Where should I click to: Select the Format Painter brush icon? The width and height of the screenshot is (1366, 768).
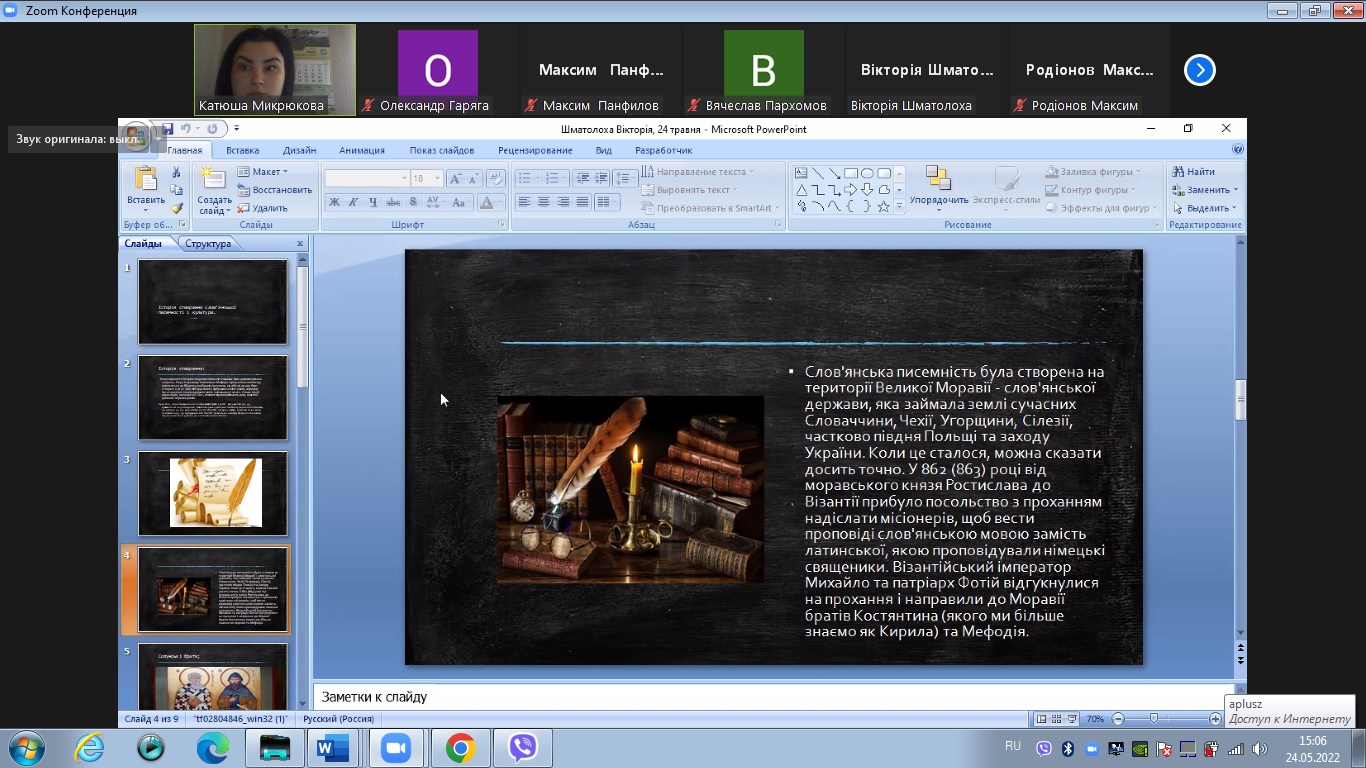tap(177, 208)
